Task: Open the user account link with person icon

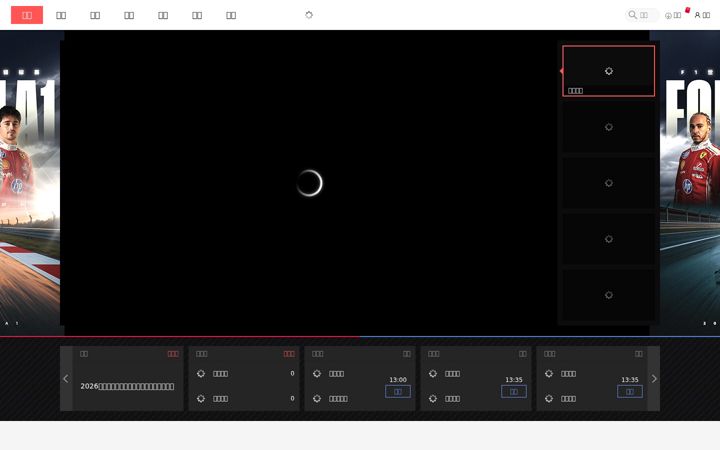Action: [702, 15]
